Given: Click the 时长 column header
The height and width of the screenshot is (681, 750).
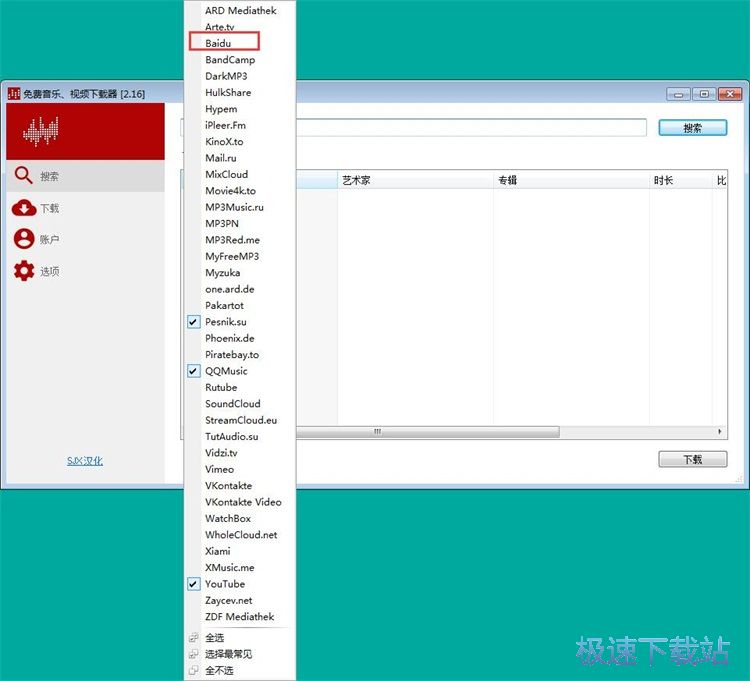Looking at the screenshot, I should tap(681, 180).
